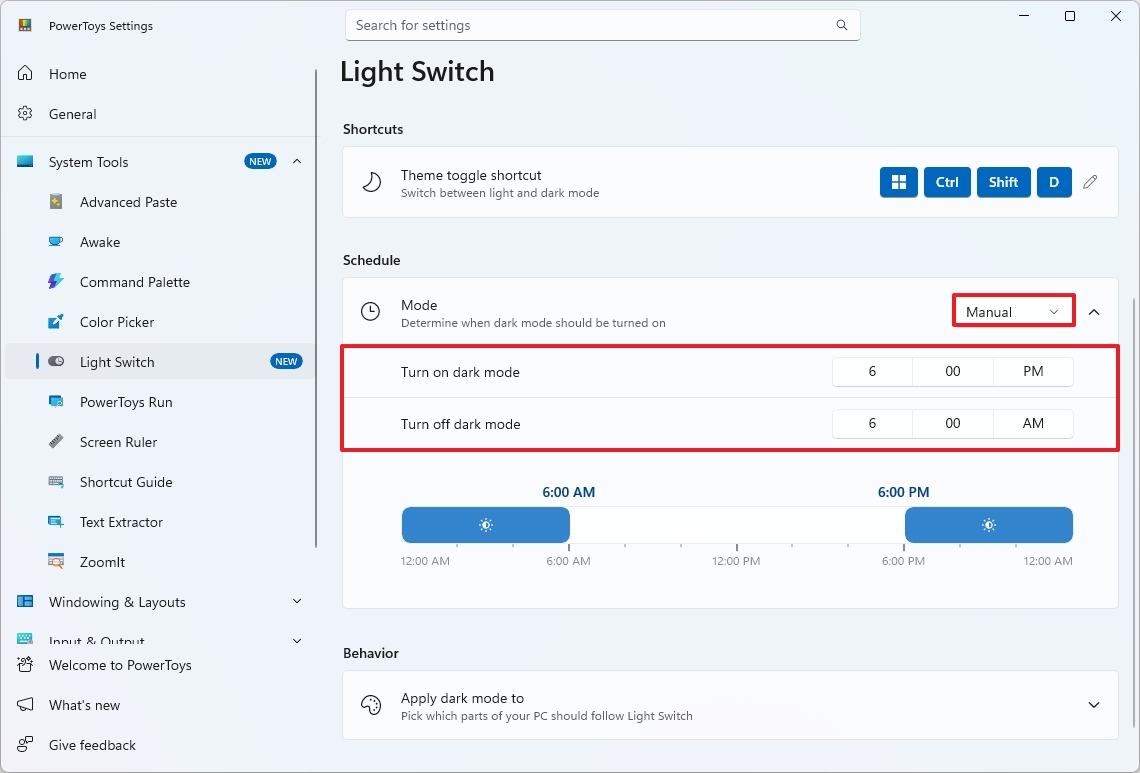Select the ZoomIt utility icon
Viewport: 1140px width, 773px height.
56,562
